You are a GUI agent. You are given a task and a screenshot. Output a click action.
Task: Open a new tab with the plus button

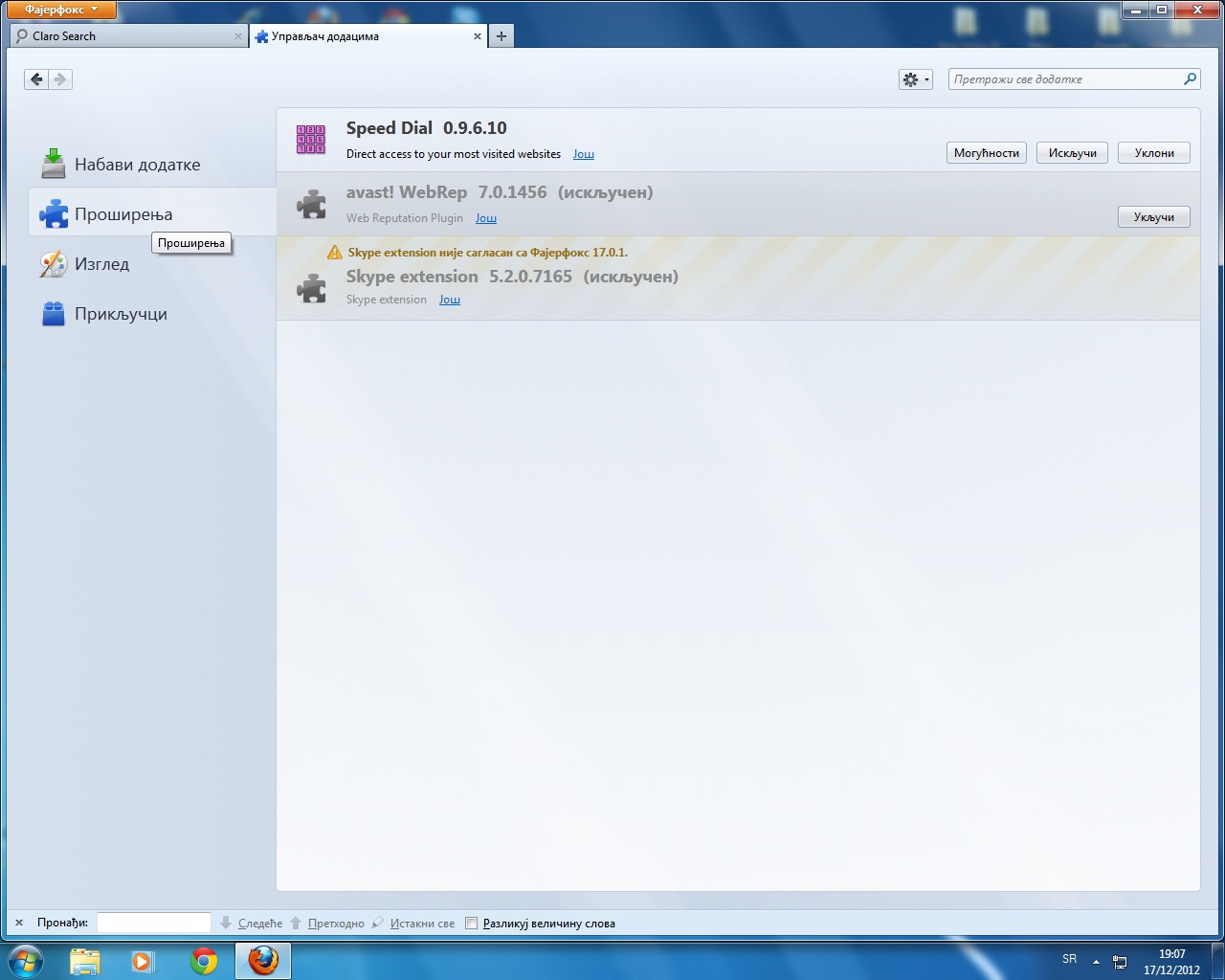tap(501, 36)
